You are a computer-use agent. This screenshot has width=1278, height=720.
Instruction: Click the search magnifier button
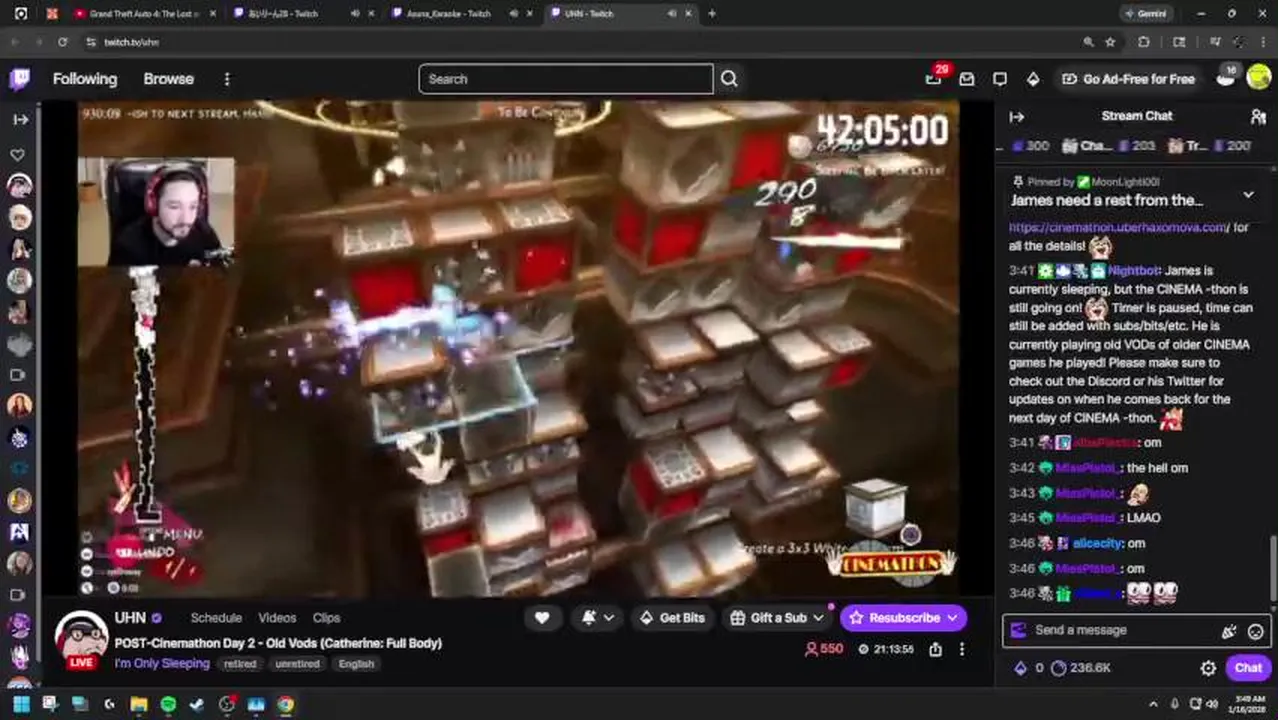pos(729,79)
